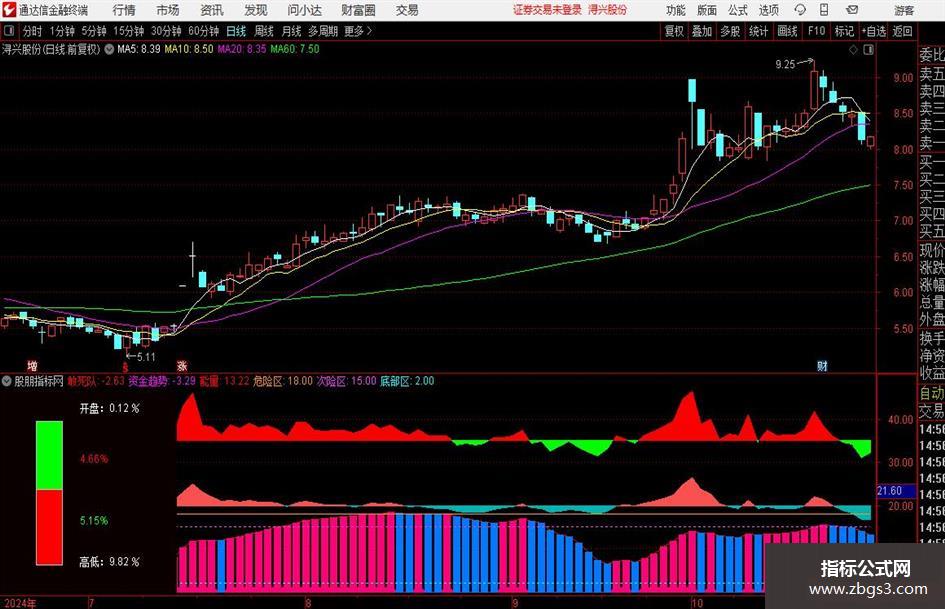The image size is (945, 609).
Task: Click the MA60: 7.50 value
Action: coord(295,49)
